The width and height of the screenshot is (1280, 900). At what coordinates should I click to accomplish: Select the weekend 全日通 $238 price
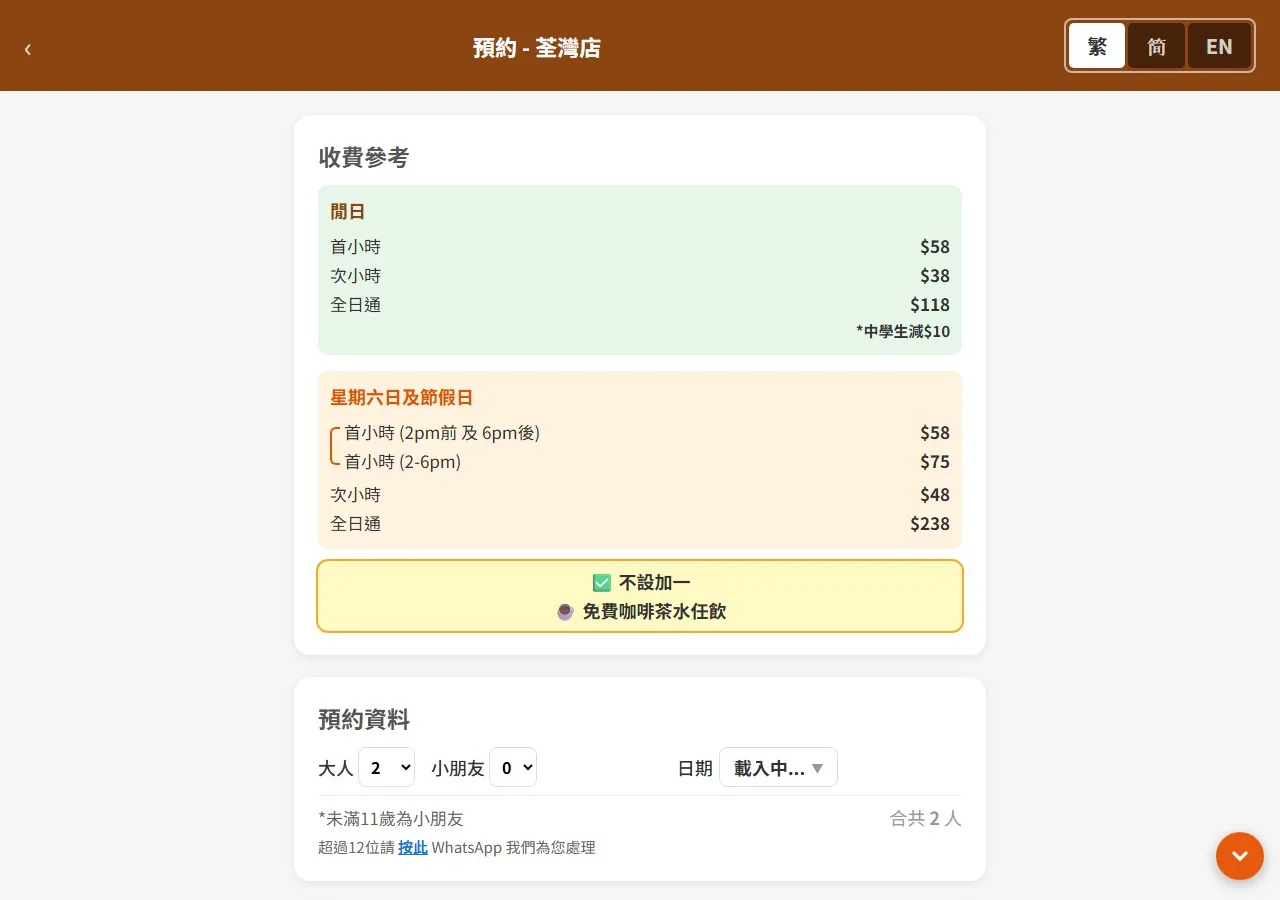click(930, 524)
